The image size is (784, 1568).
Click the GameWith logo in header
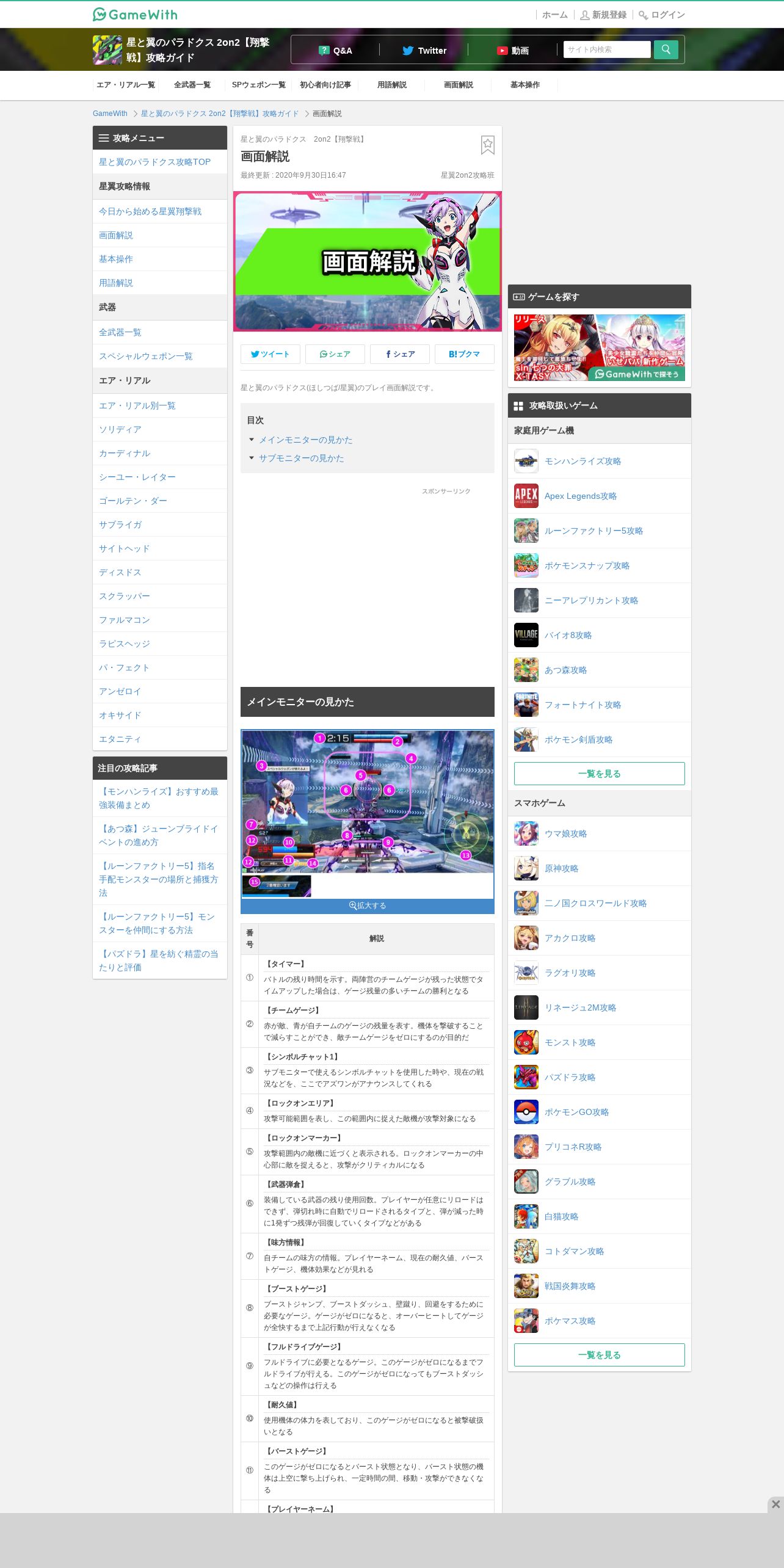click(x=135, y=14)
